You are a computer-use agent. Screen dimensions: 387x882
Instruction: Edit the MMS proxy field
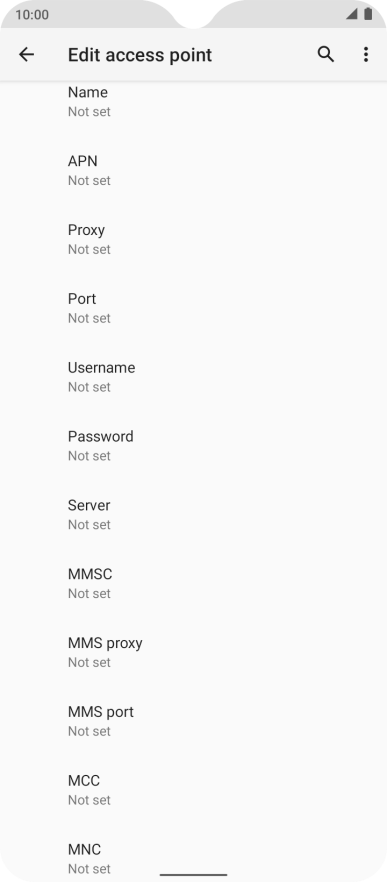[x=194, y=652]
